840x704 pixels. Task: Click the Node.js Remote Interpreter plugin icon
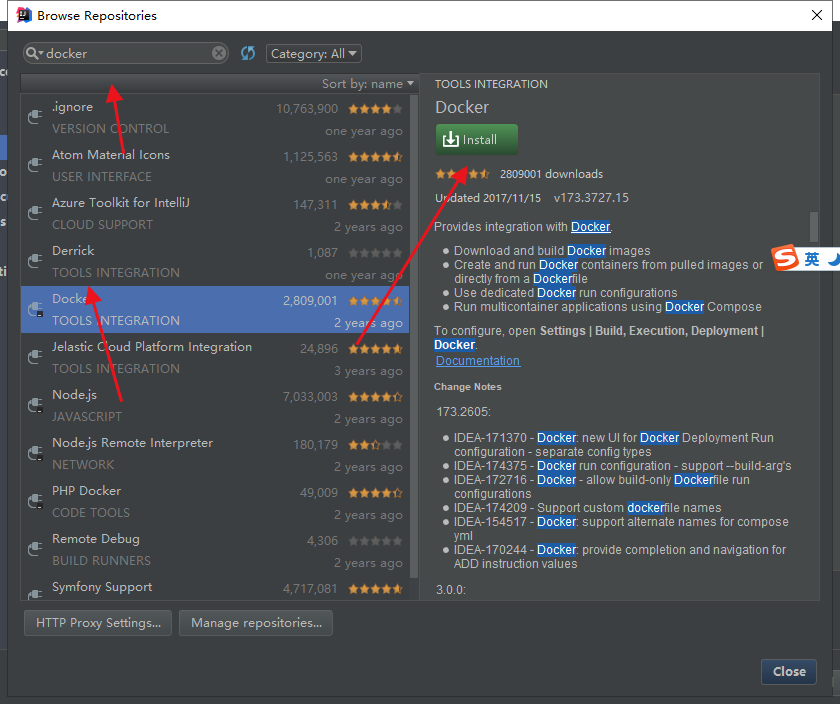coord(35,452)
